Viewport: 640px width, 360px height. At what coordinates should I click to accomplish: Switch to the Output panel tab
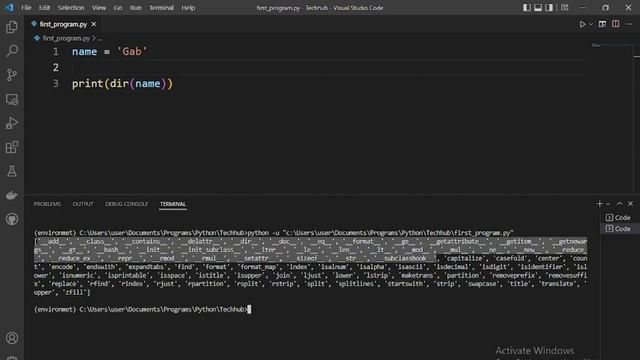[83, 204]
